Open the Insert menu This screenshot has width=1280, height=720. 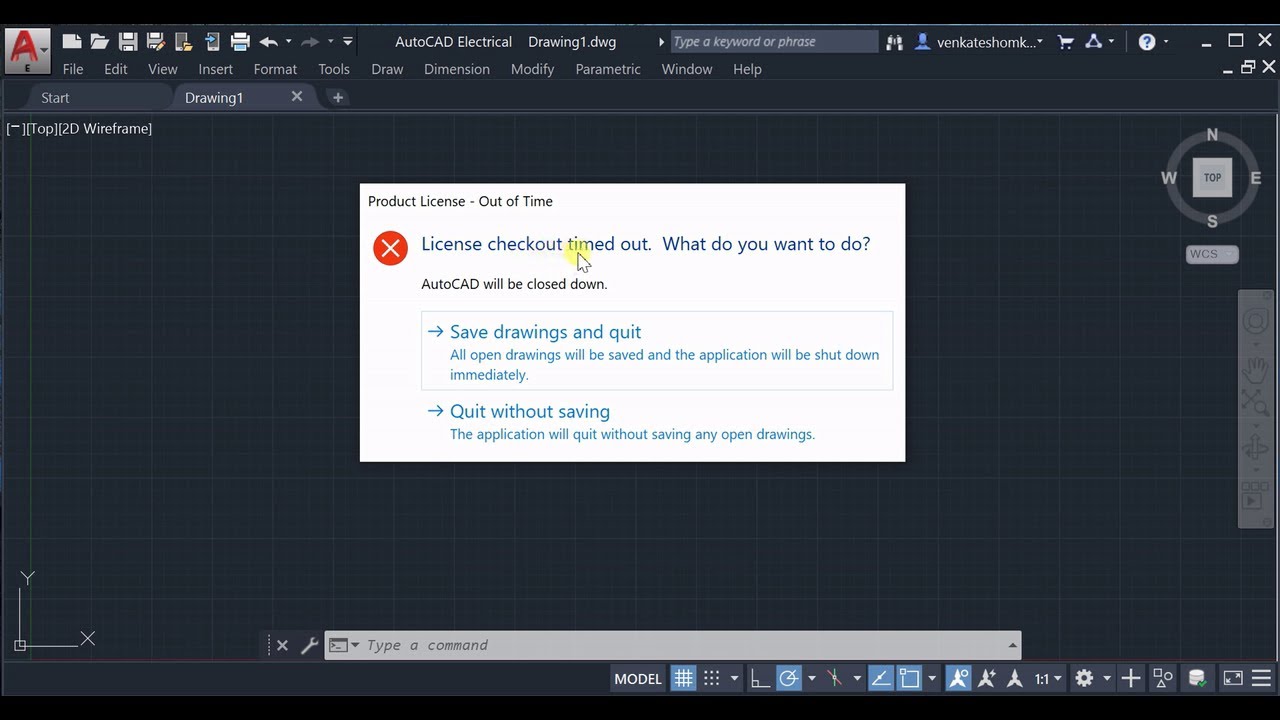click(x=215, y=69)
